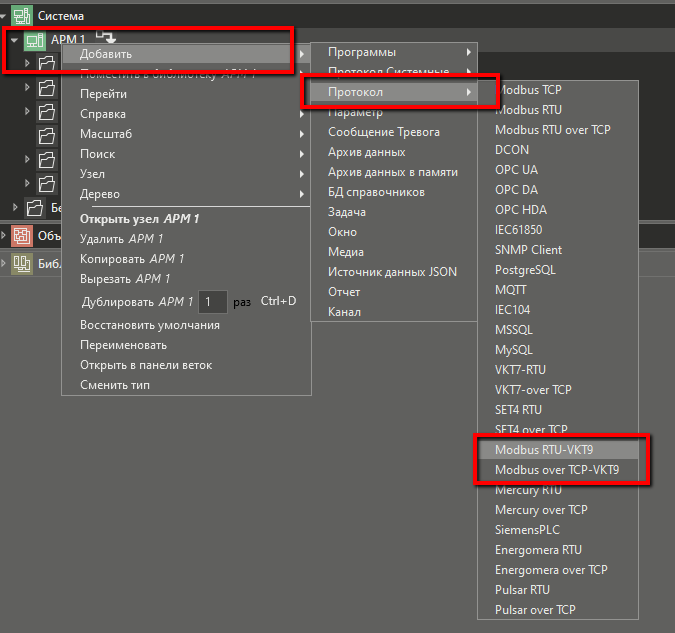This screenshot has height=633, width=675.
Task: Collapse the Система tree node
Action: (x=5, y=16)
